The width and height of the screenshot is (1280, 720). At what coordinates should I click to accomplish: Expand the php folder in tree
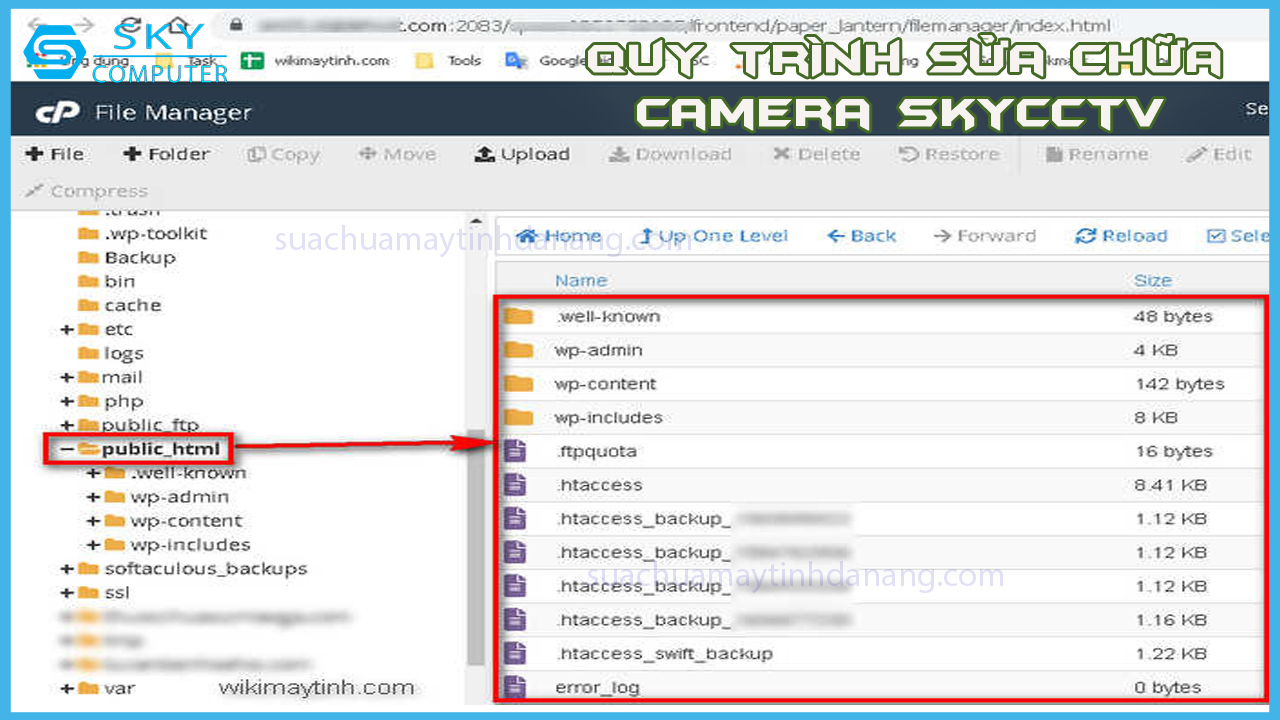pyautogui.click(x=66, y=401)
